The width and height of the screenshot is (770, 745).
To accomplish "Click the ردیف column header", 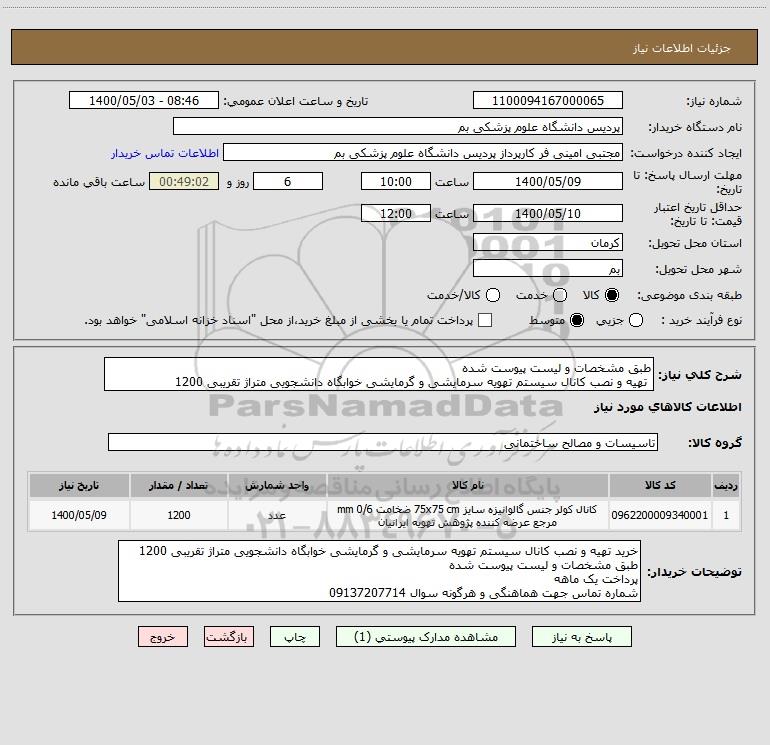I will [x=726, y=486].
